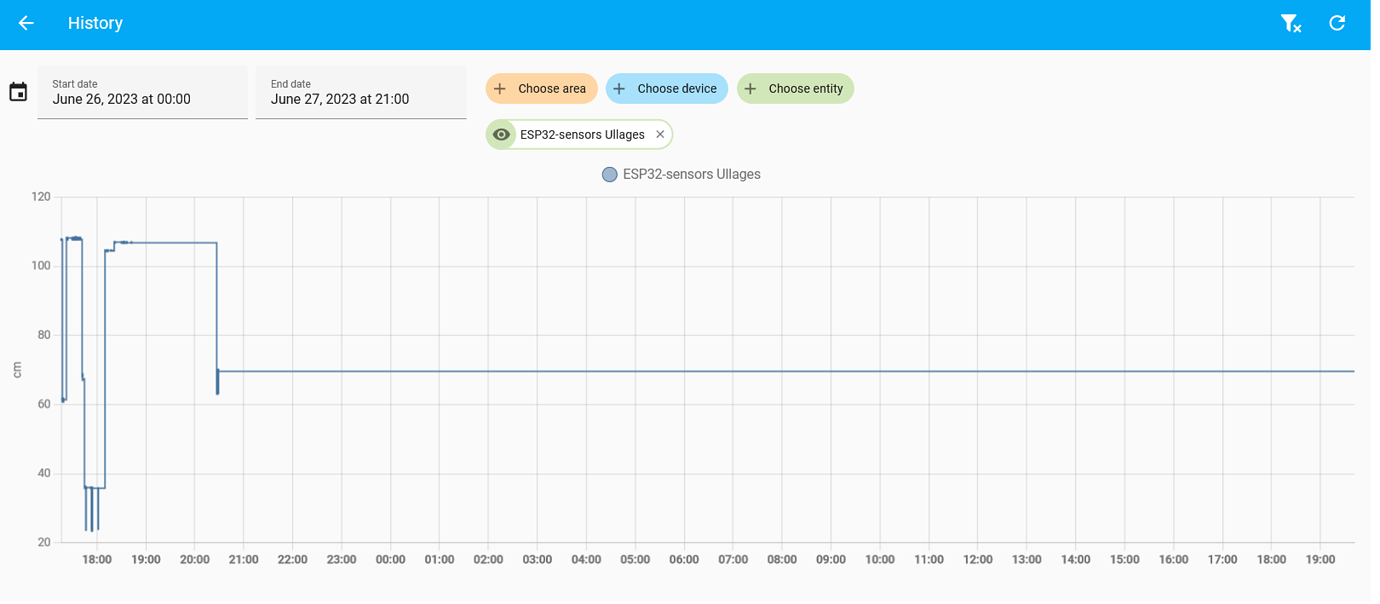The image size is (1380, 604).
Task: Open Choose area picker
Action: coord(542,89)
